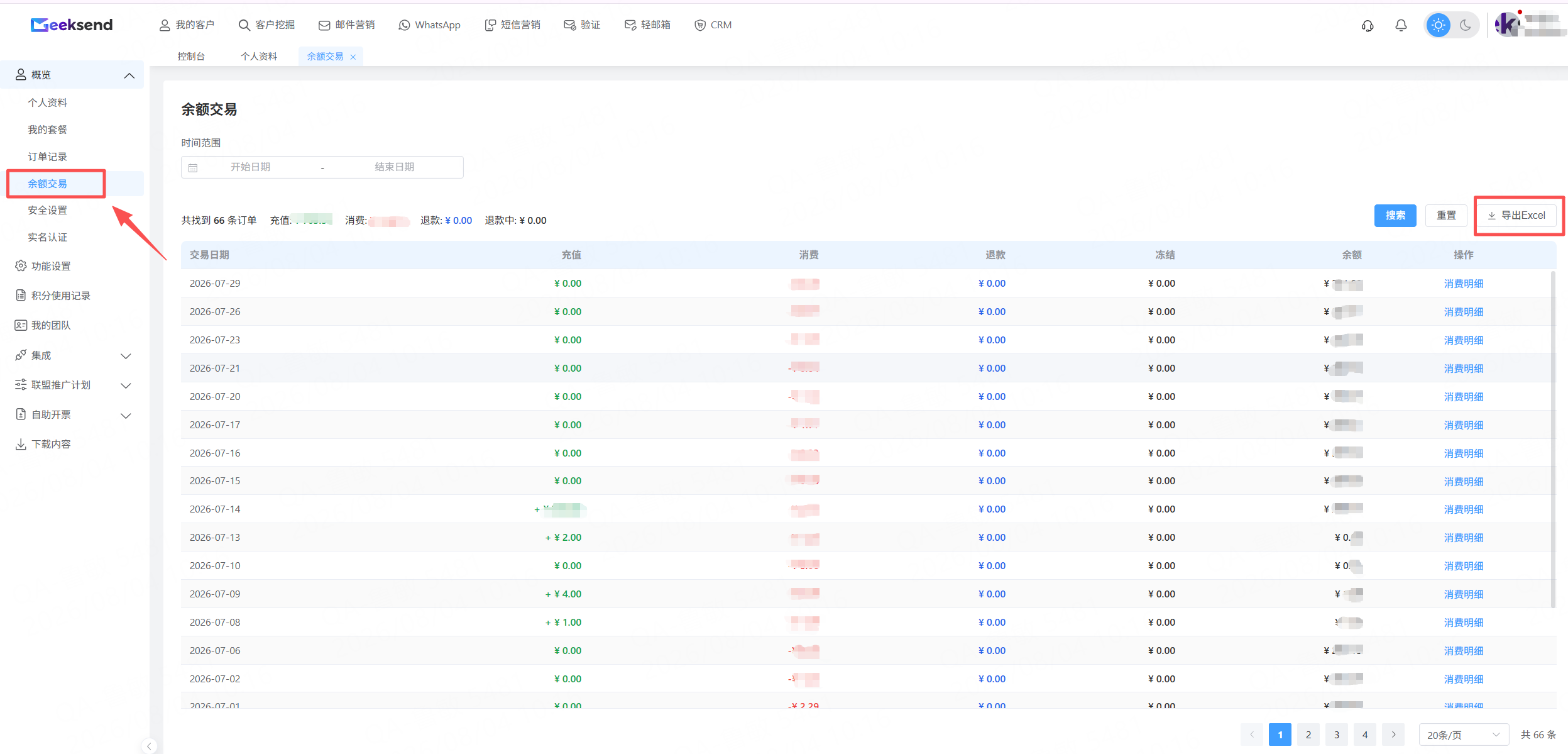Switch to light mode sun icon
The image size is (1568, 754).
click(x=1438, y=25)
